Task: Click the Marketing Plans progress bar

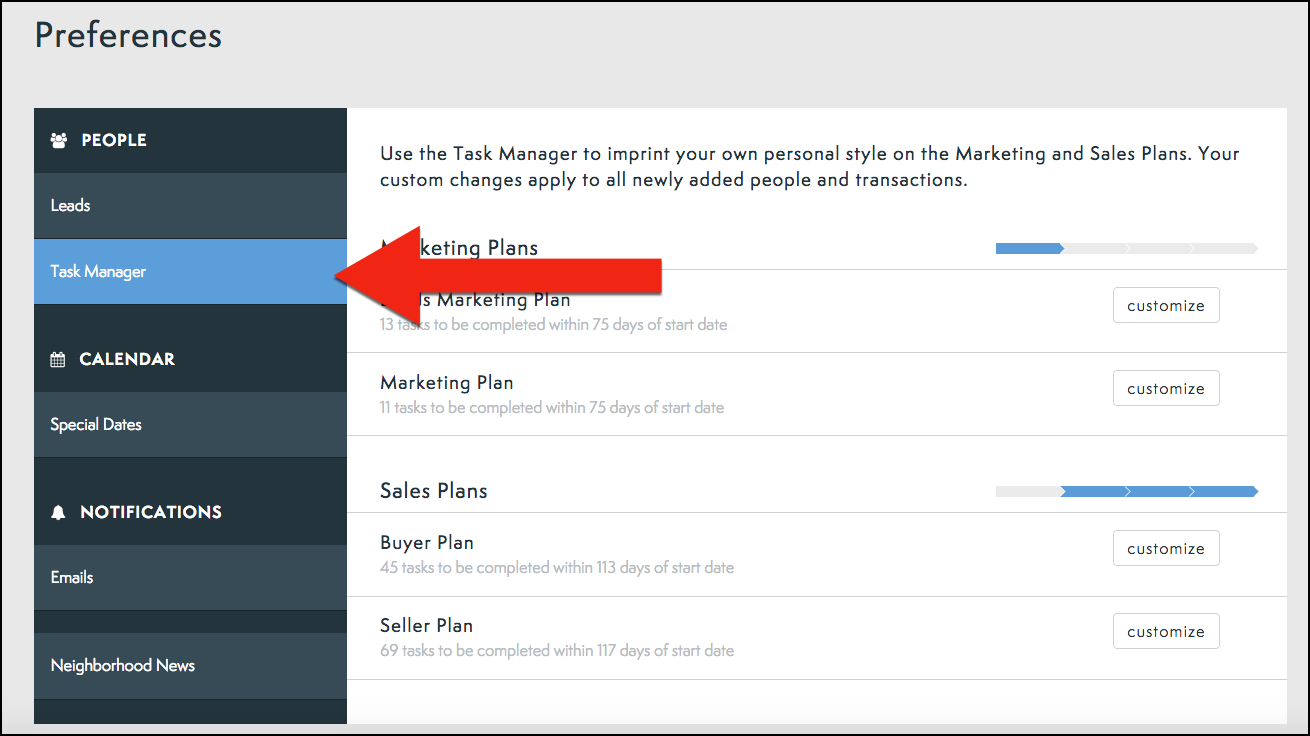Action: 1126,248
